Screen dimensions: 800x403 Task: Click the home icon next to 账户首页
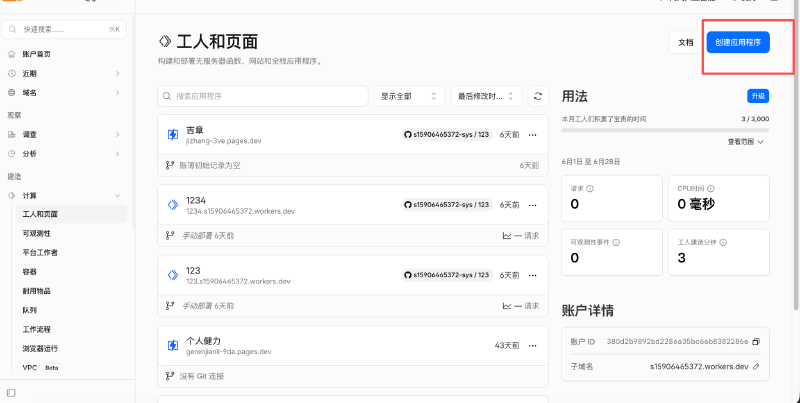click(12, 54)
